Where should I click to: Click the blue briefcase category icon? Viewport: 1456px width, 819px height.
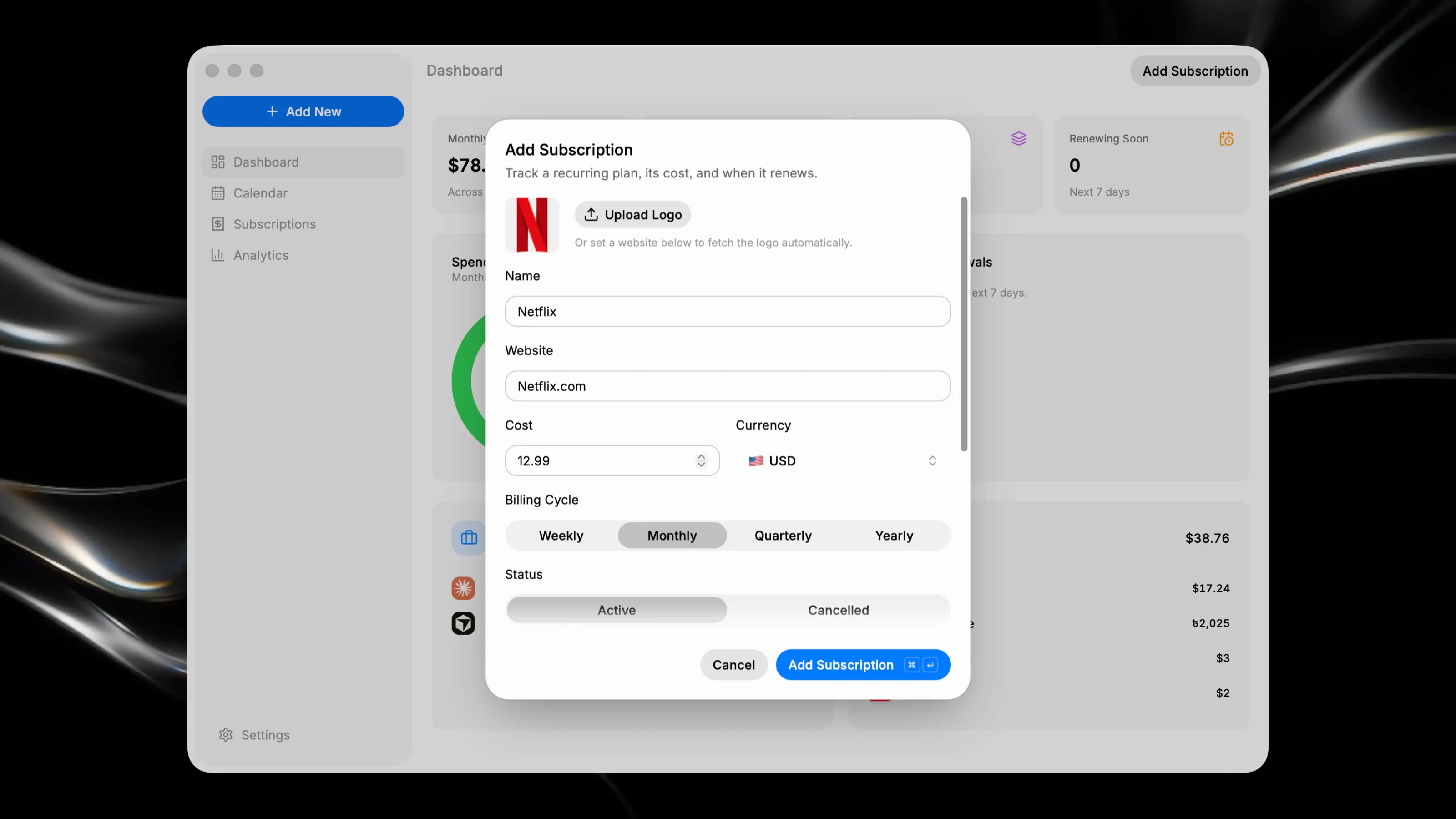coord(469,537)
